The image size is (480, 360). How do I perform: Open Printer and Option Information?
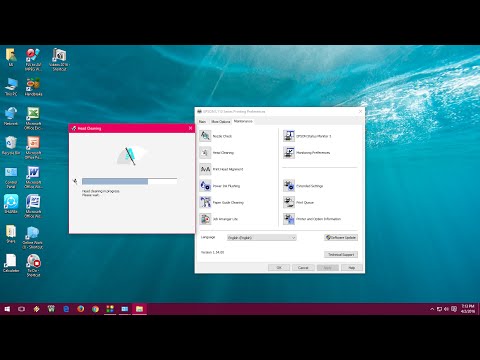point(289,219)
